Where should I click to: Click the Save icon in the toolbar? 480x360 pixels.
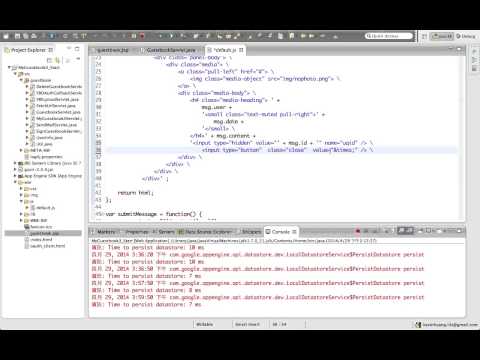[17, 36]
